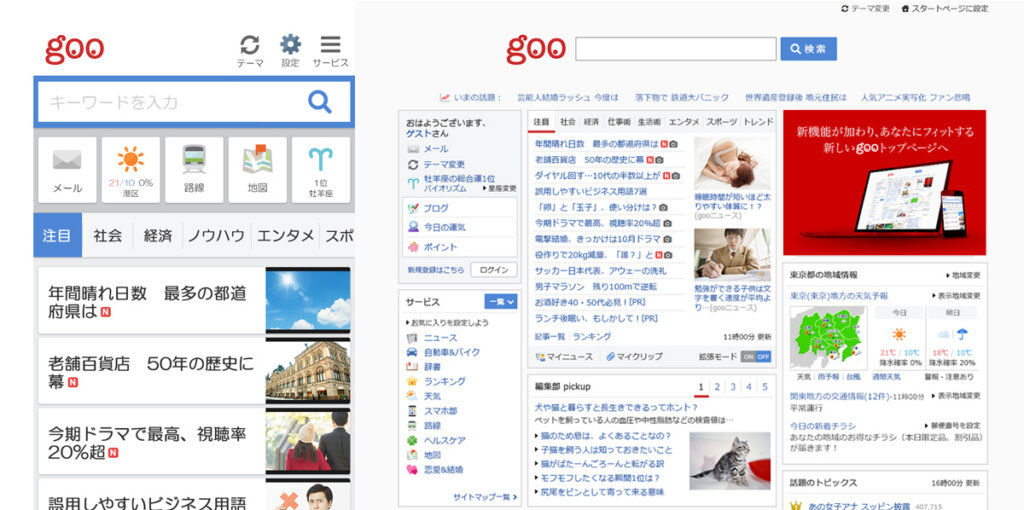Image resolution: width=1024 pixels, height=510 pixels.
Task: Tap the magnifier icon in mobile search box
Action: click(x=319, y=102)
